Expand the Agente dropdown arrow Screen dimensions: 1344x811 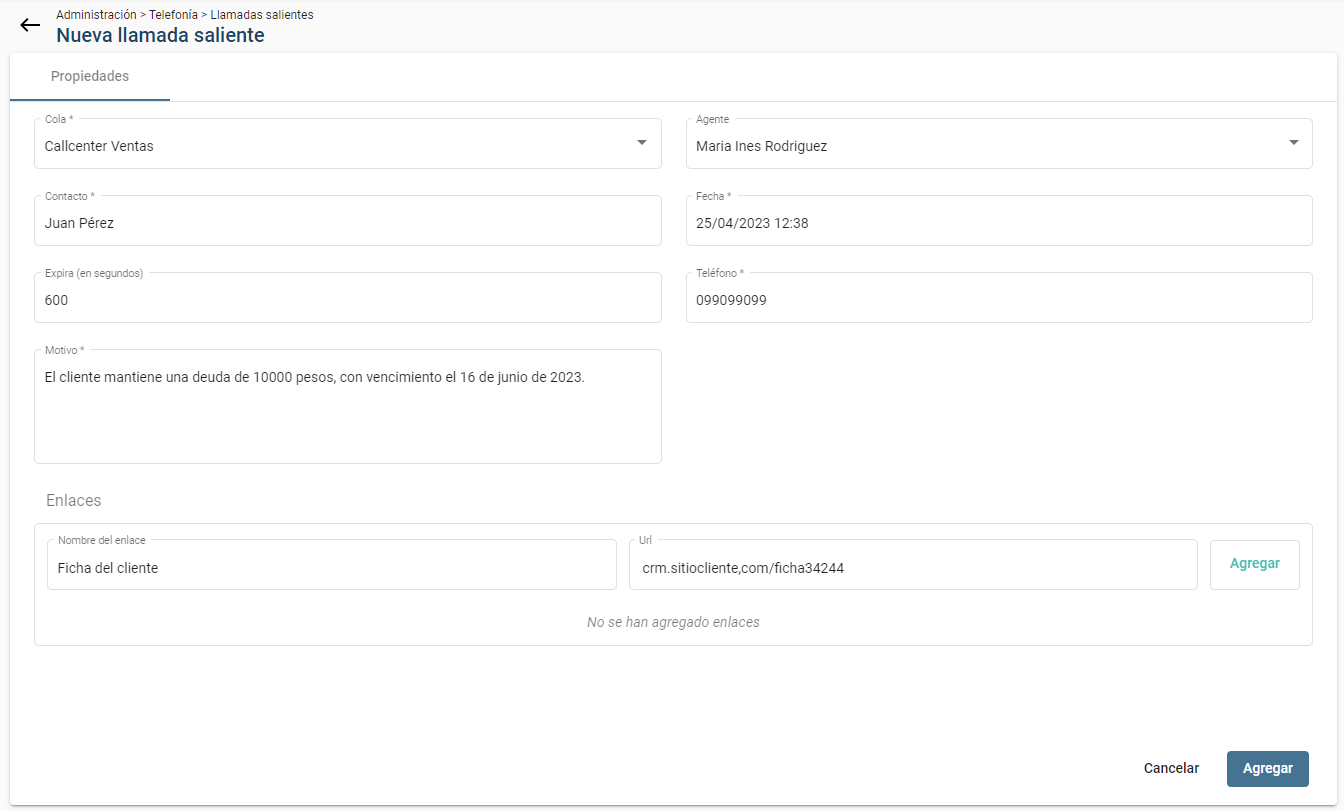(x=1293, y=143)
